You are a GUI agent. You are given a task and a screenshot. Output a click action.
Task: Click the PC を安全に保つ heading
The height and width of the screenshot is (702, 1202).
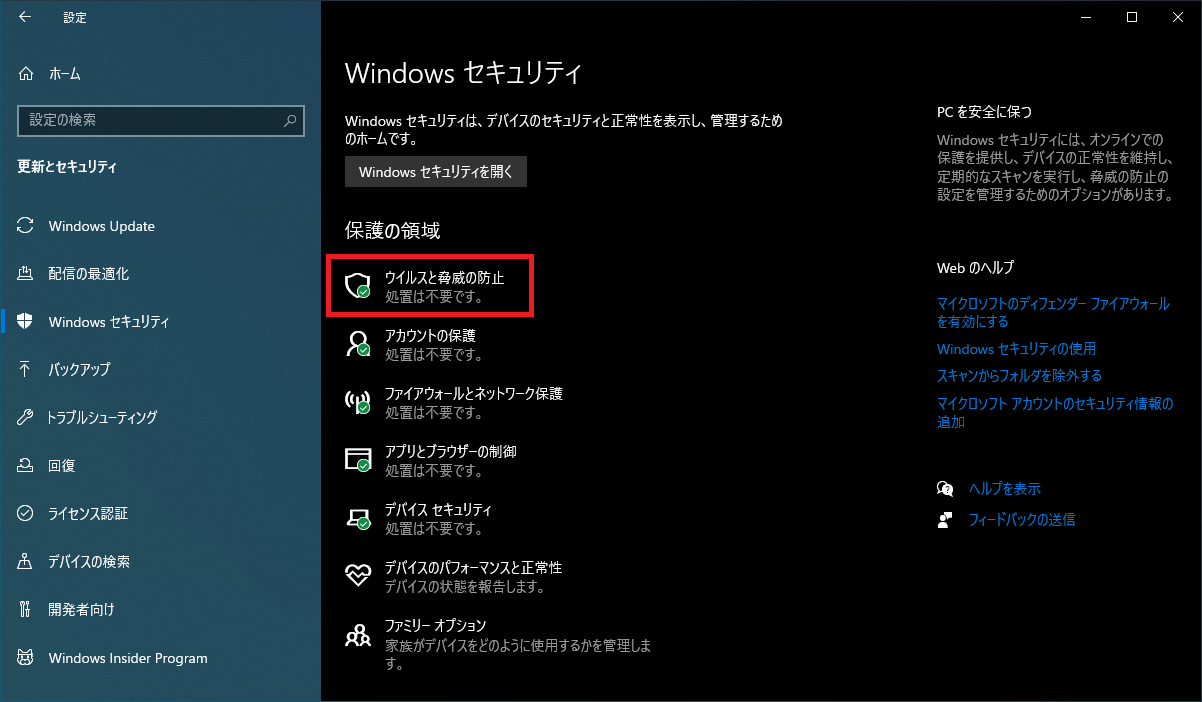tap(984, 112)
